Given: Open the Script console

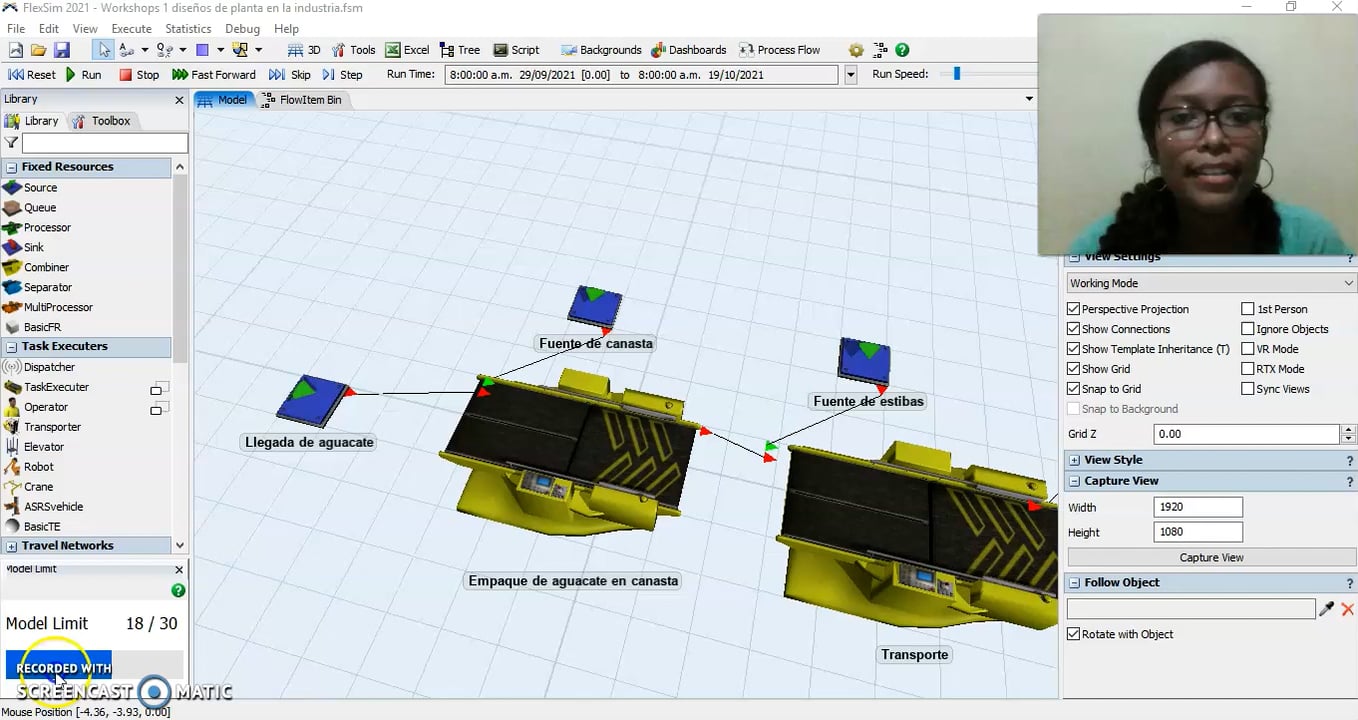Looking at the screenshot, I should click(x=516, y=50).
